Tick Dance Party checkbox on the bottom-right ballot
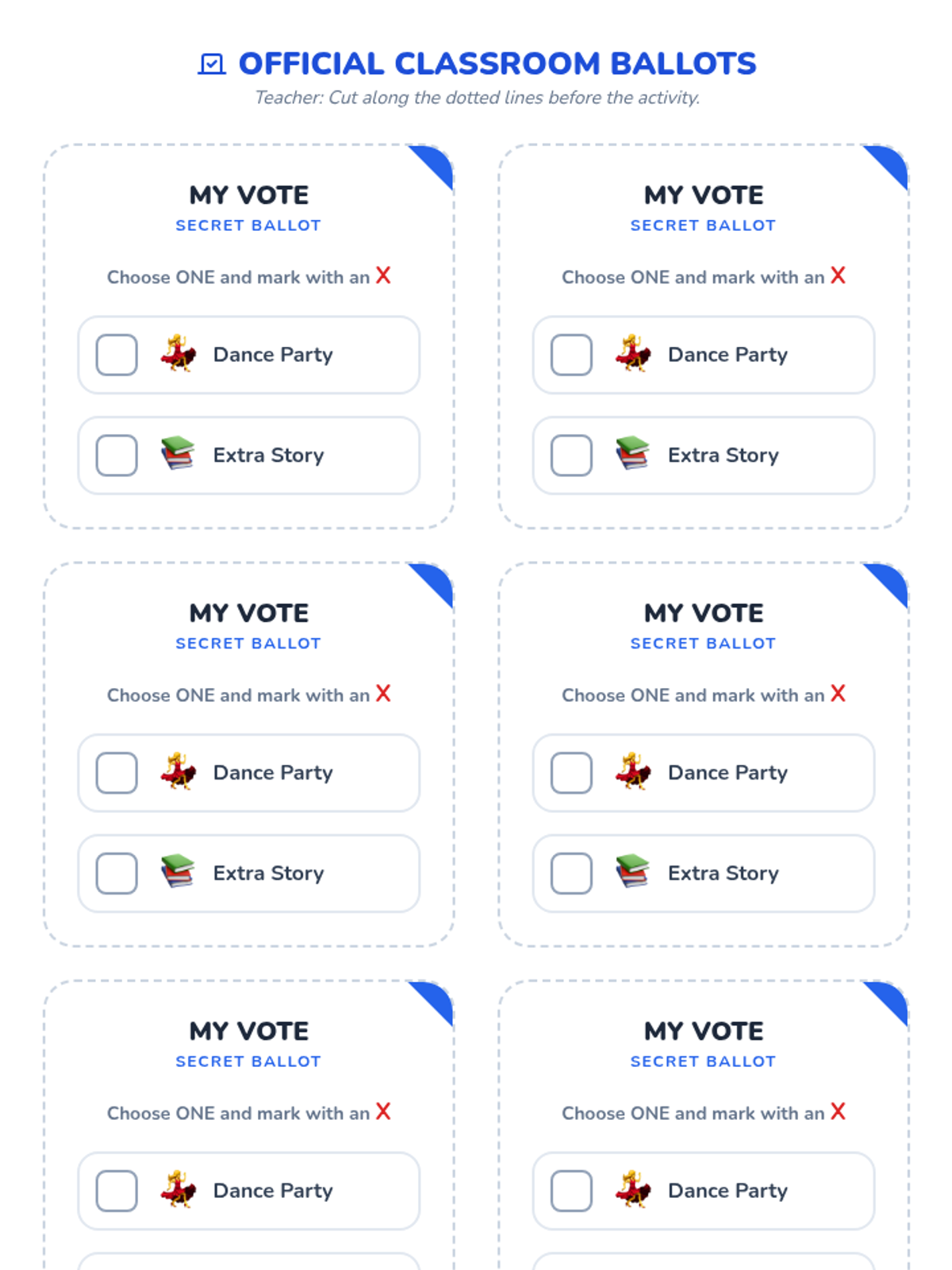 coord(571,1190)
